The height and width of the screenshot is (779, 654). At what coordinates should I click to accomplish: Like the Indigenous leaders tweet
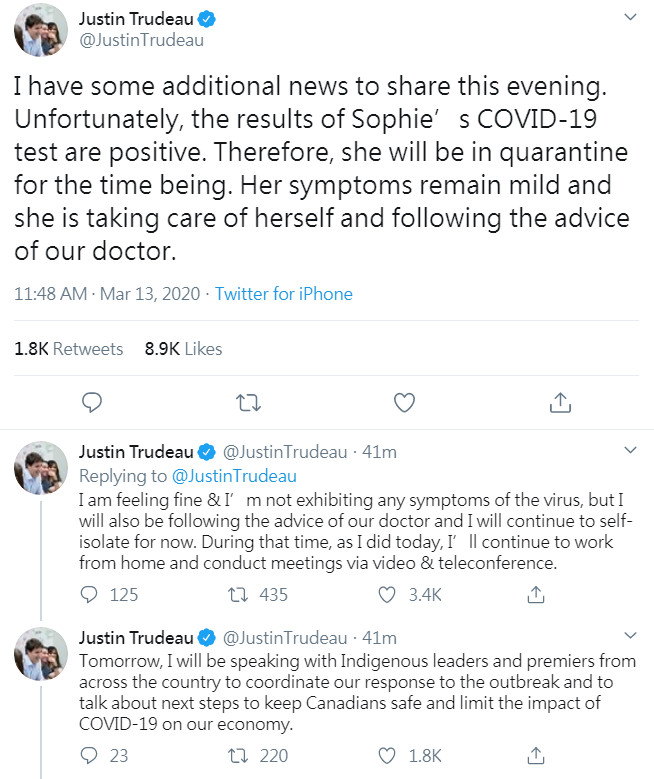point(389,755)
